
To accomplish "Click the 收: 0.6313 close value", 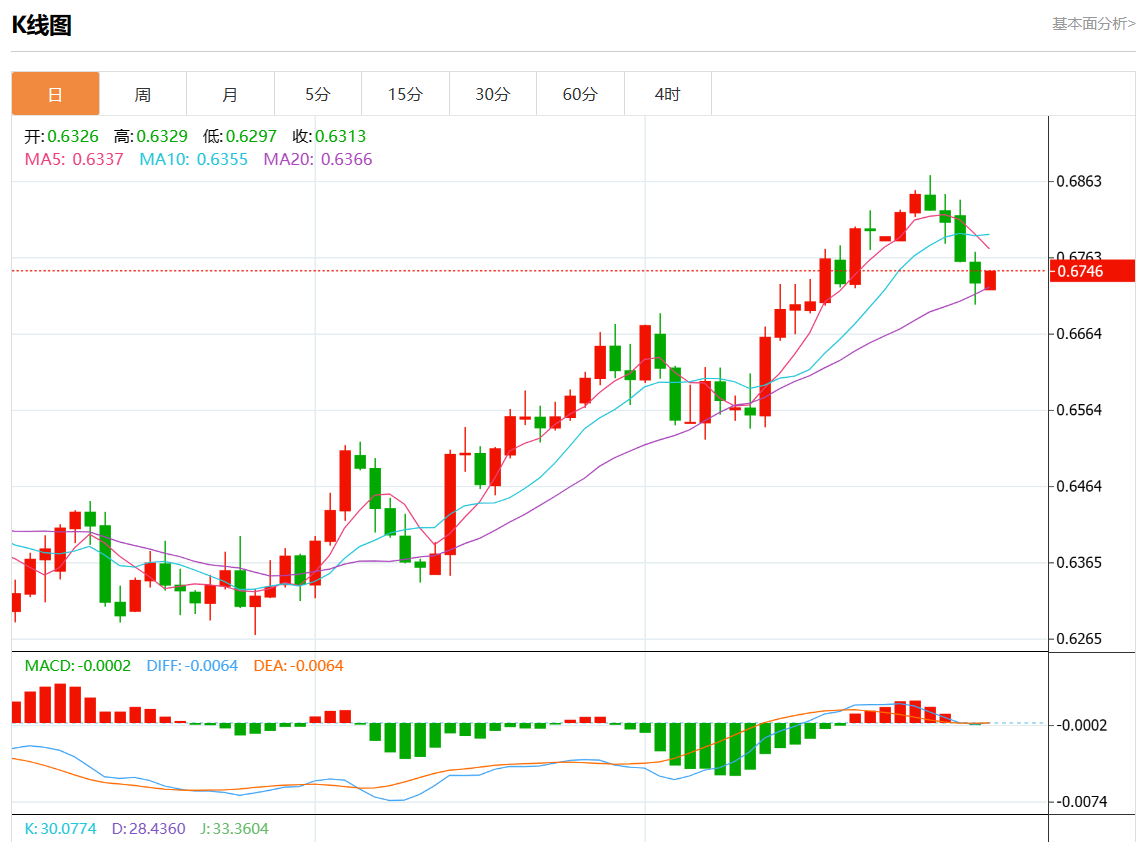I will [329, 137].
